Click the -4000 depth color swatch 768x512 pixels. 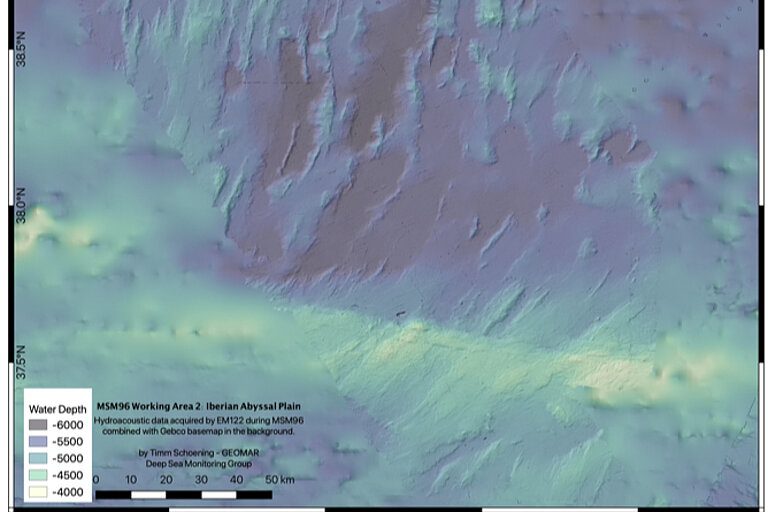point(38,492)
